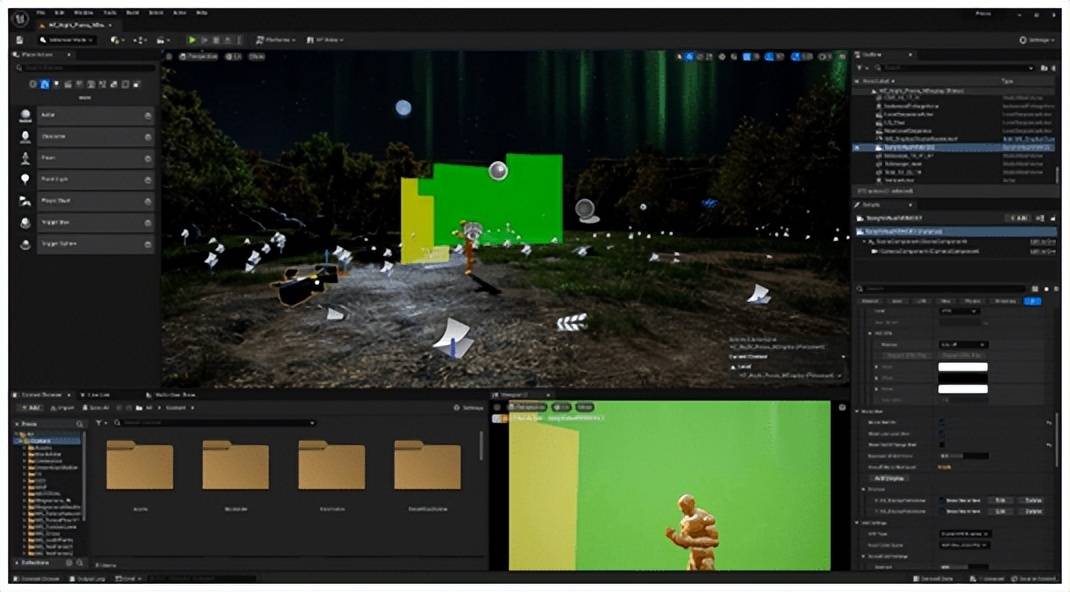Toggle visibility of the selected Outliner row
Screen dimensions: 1070x592
click(857, 147)
